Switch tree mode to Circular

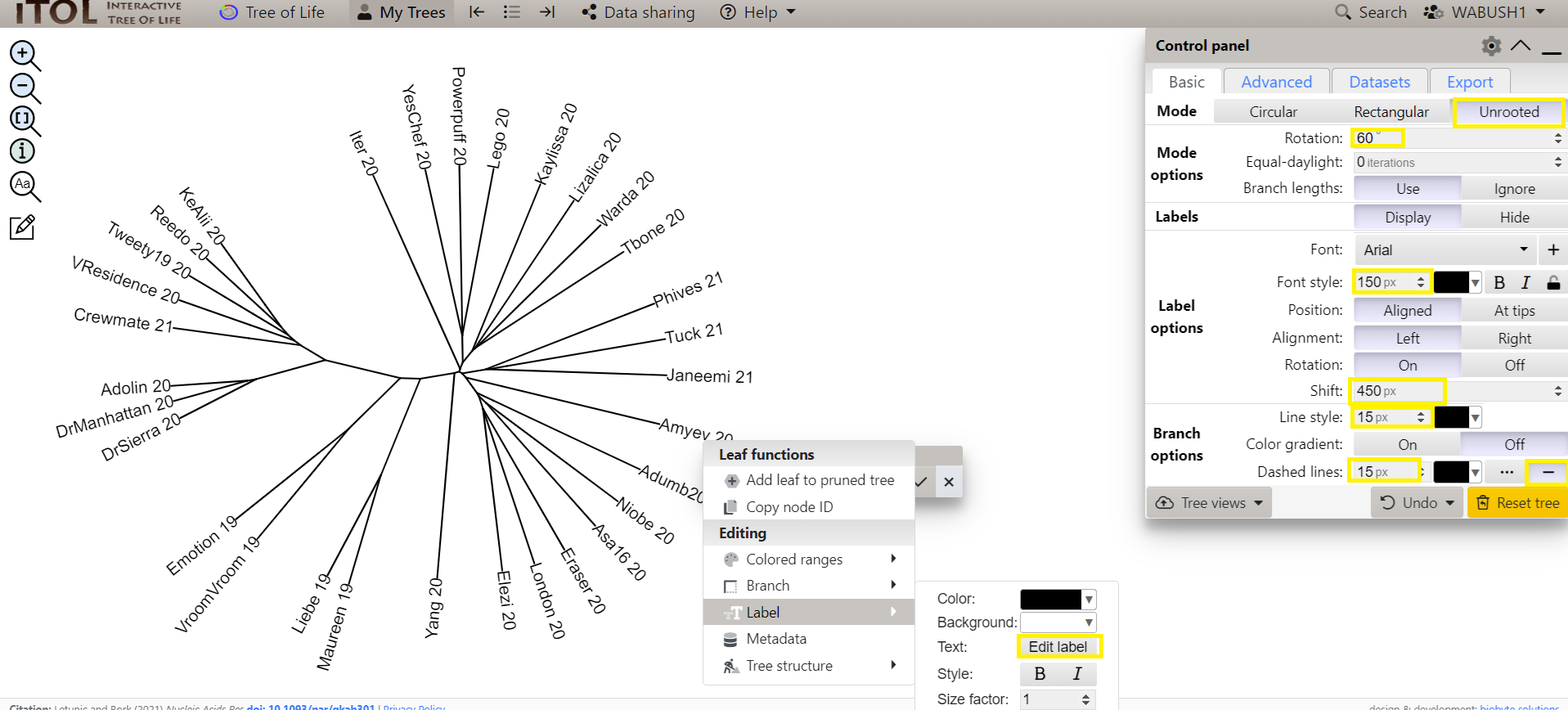pyautogui.click(x=1273, y=112)
